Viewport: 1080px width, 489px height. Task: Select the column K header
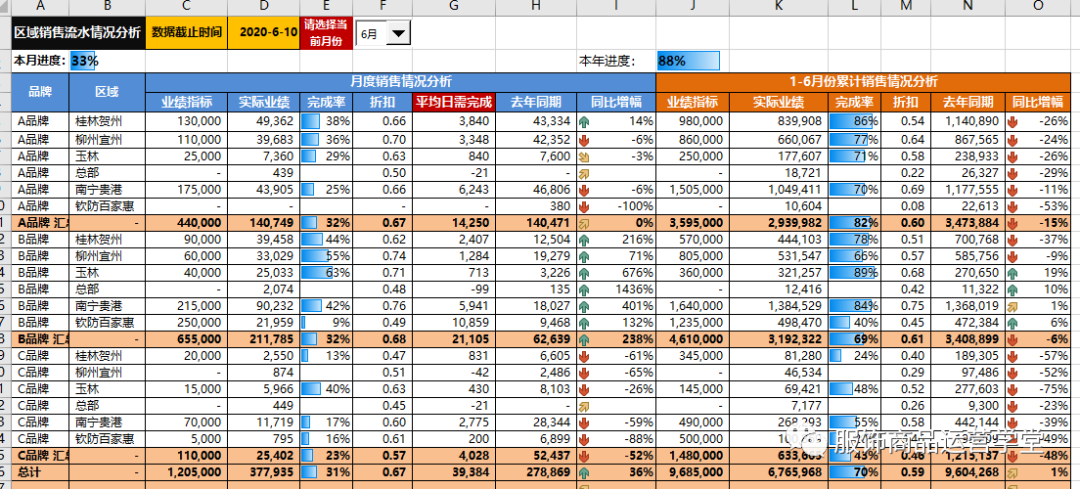click(778, 6)
